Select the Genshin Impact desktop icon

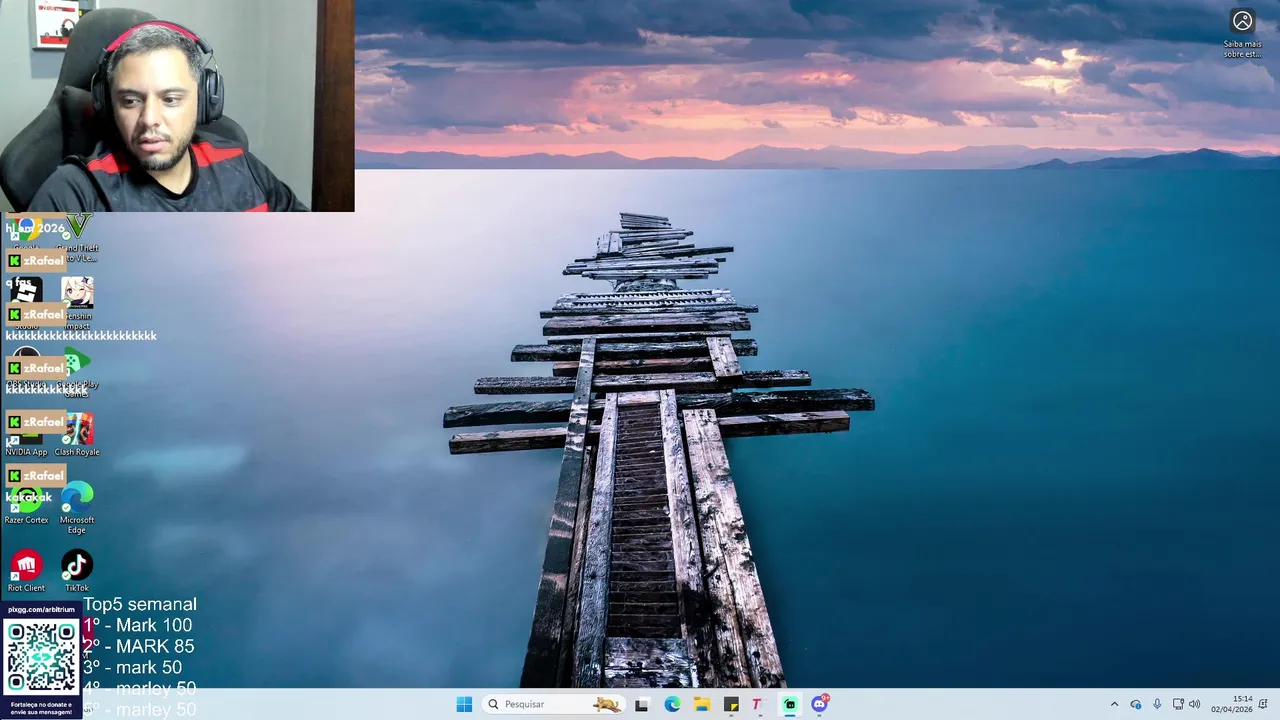[77, 304]
